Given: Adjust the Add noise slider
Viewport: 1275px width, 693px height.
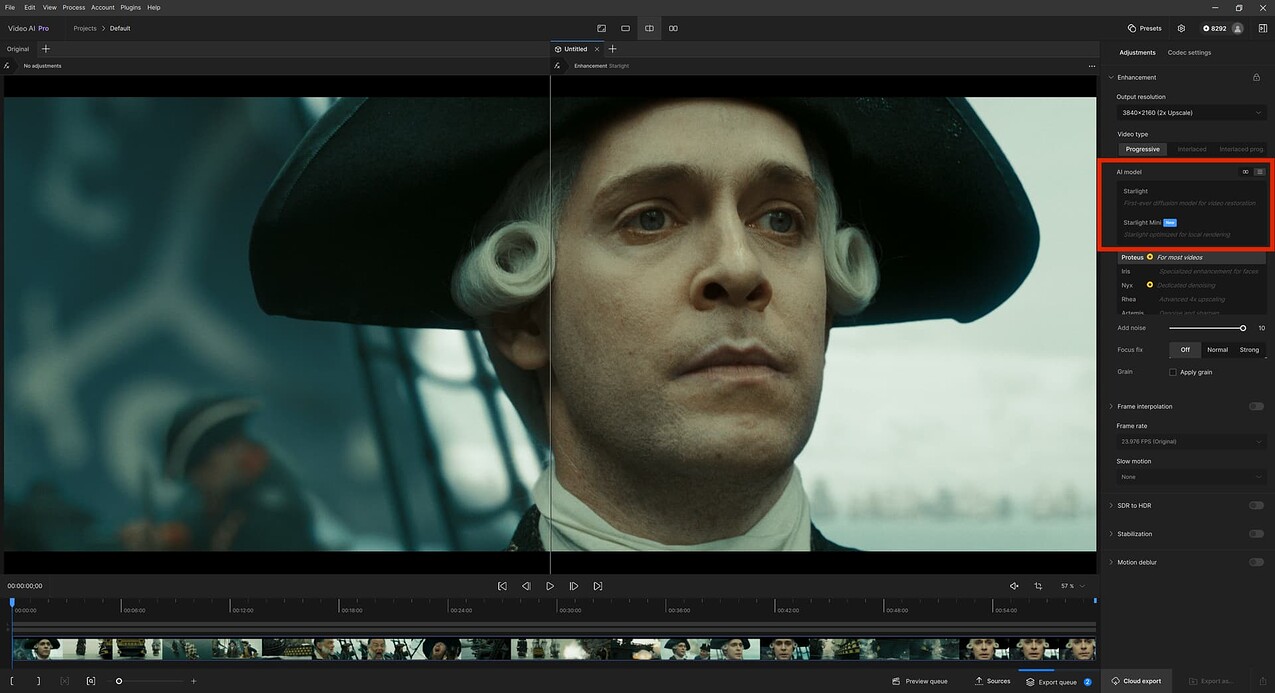Looking at the screenshot, I should pos(1241,327).
